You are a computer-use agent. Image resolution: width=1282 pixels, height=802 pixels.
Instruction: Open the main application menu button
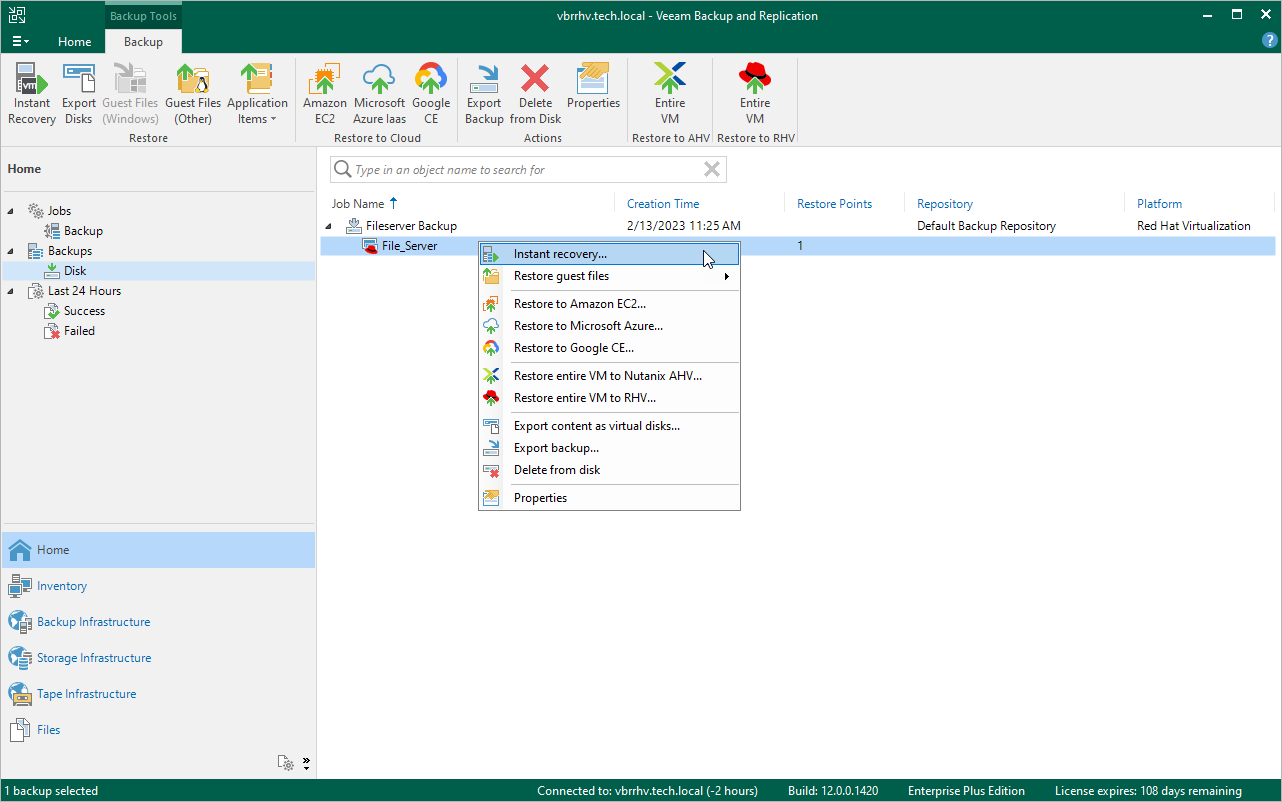pos(20,41)
